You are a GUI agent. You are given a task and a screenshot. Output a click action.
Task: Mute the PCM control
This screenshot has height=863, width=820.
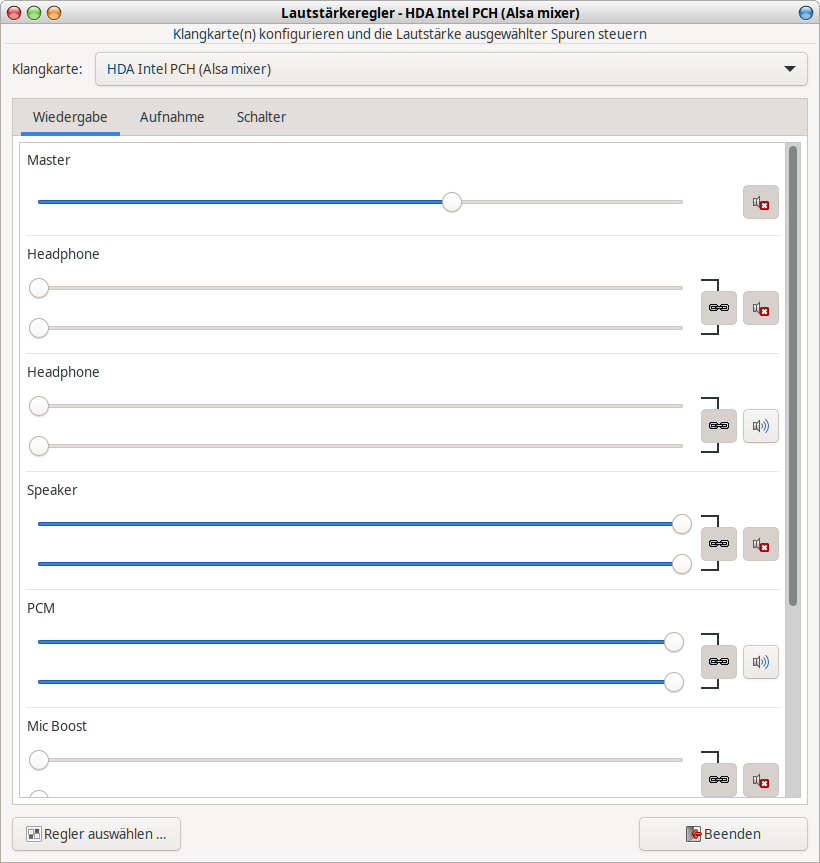(761, 662)
